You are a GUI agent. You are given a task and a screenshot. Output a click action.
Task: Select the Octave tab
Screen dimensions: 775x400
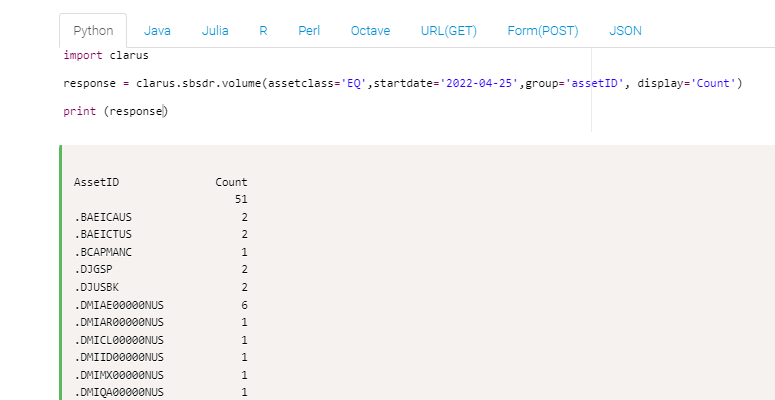pos(370,31)
